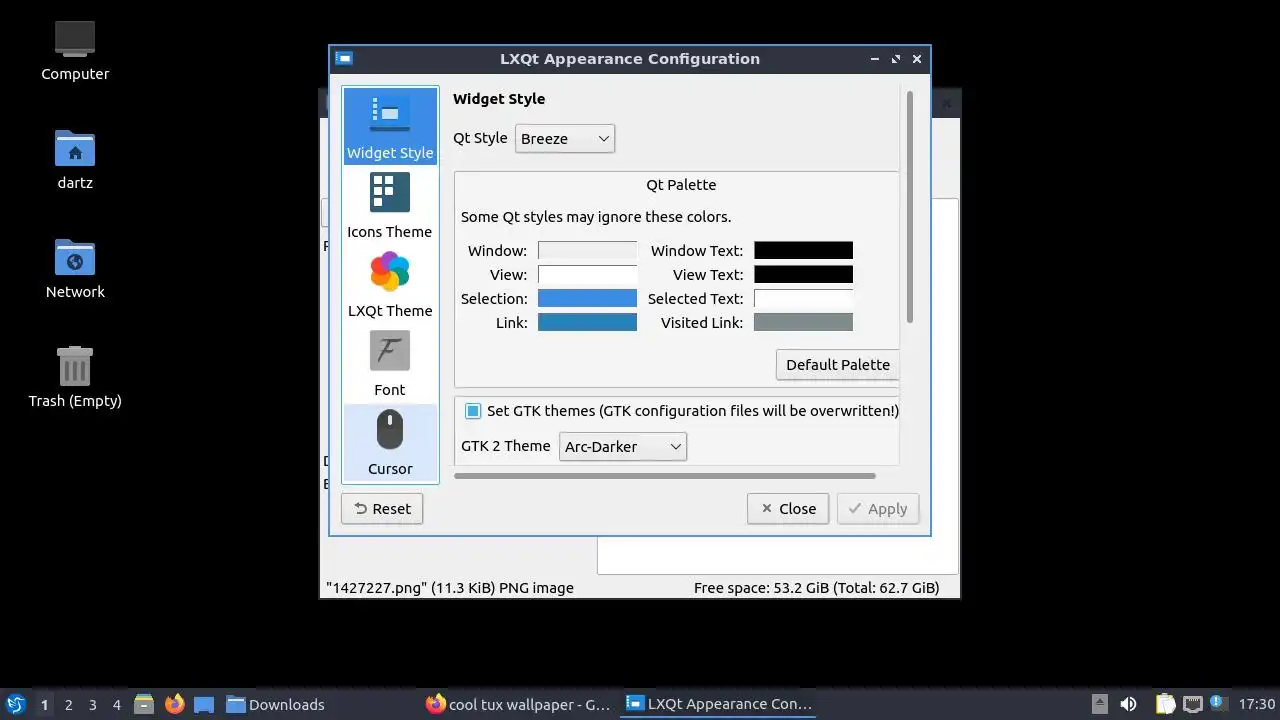This screenshot has width=1280, height=720.
Task: Pick the Link color swatch
Action: coord(587,323)
